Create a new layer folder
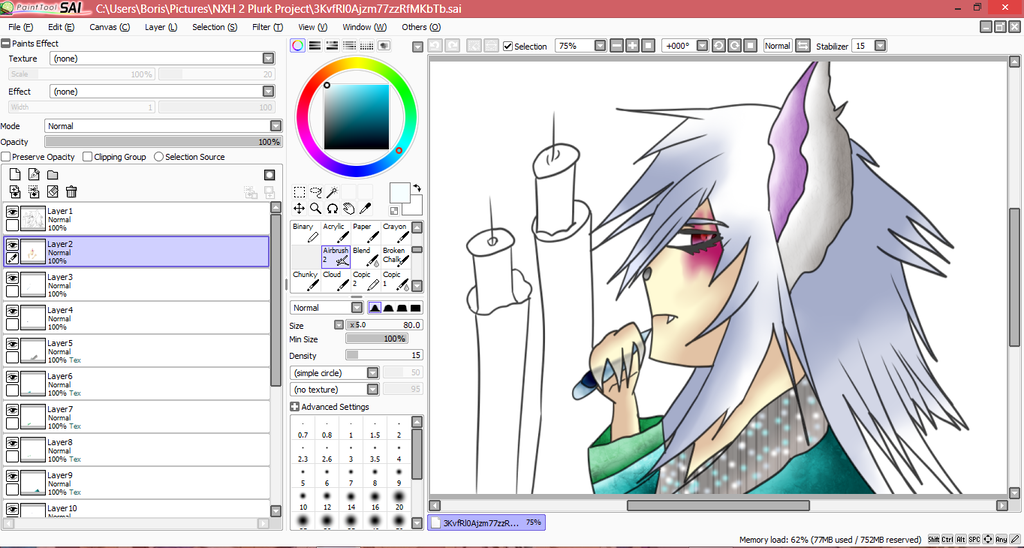The width and height of the screenshot is (1024, 548). [x=52, y=174]
